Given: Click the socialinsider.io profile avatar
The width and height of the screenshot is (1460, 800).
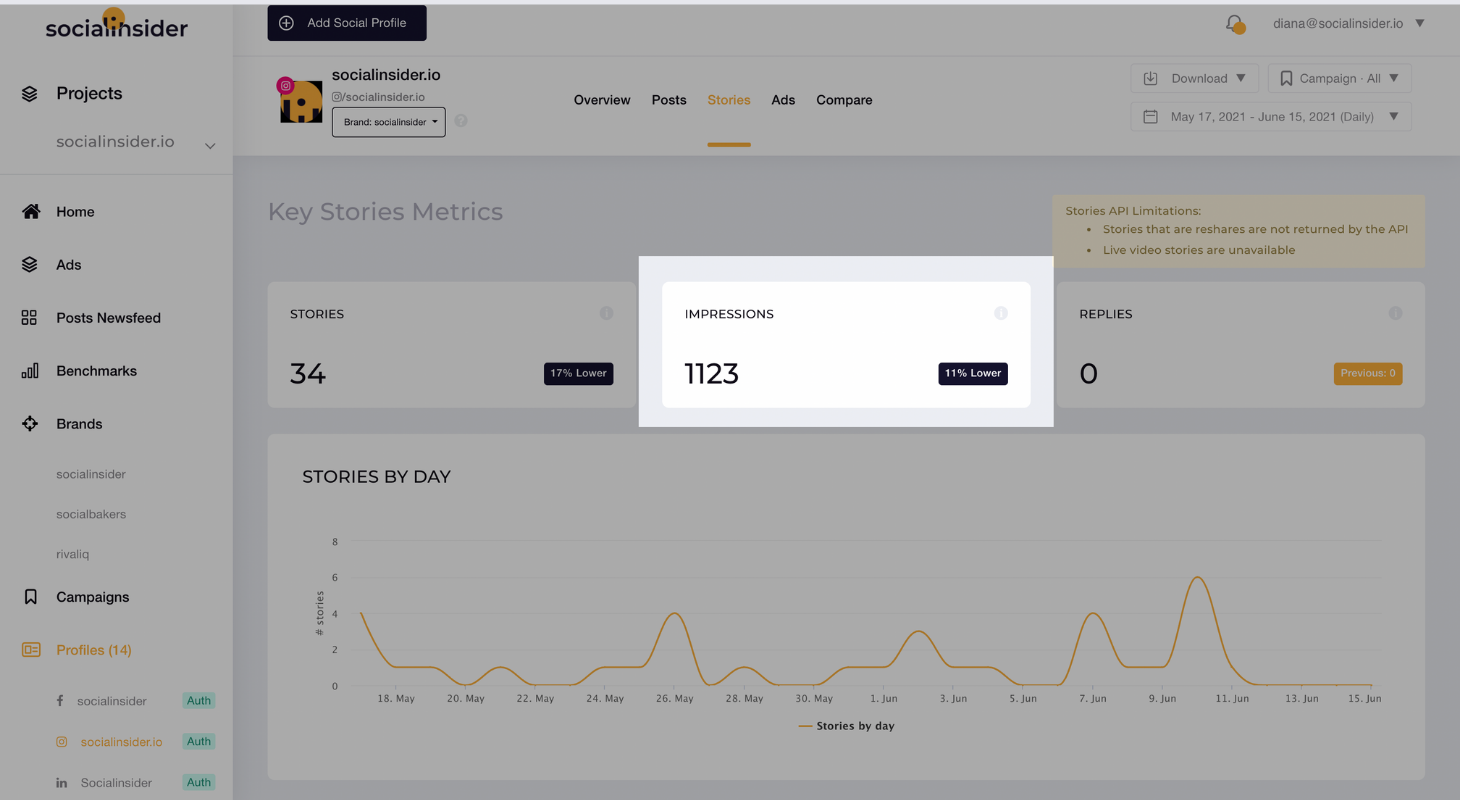Looking at the screenshot, I should point(300,100).
